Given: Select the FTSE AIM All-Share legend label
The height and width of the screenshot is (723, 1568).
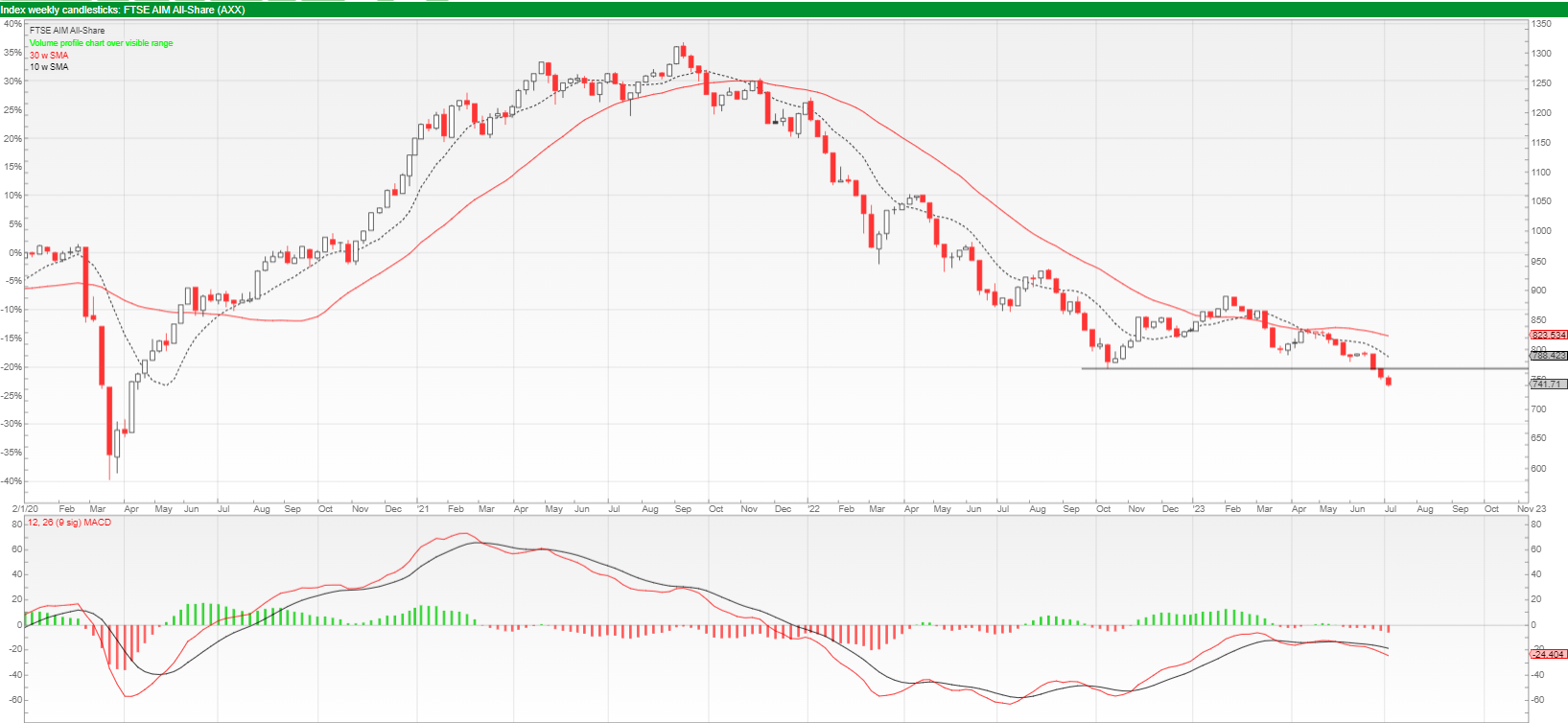Looking at the screenshot, I should (x=67, y=31).
